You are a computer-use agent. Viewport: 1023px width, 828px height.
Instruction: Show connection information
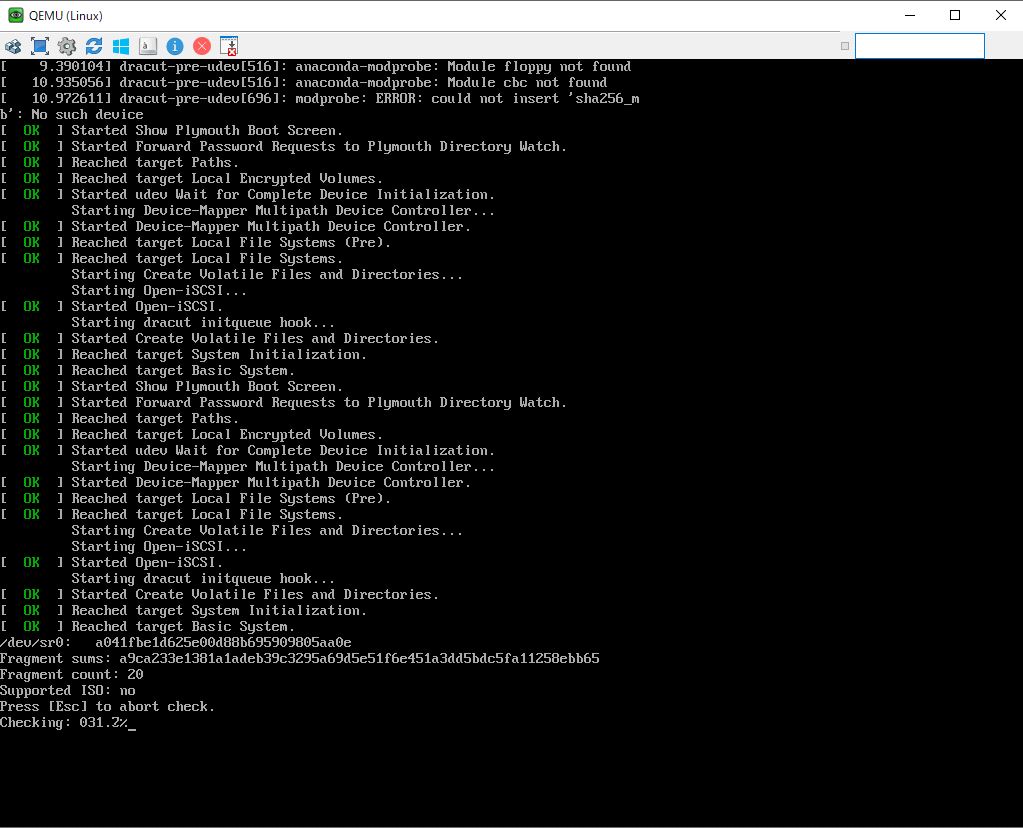[175, 46]
